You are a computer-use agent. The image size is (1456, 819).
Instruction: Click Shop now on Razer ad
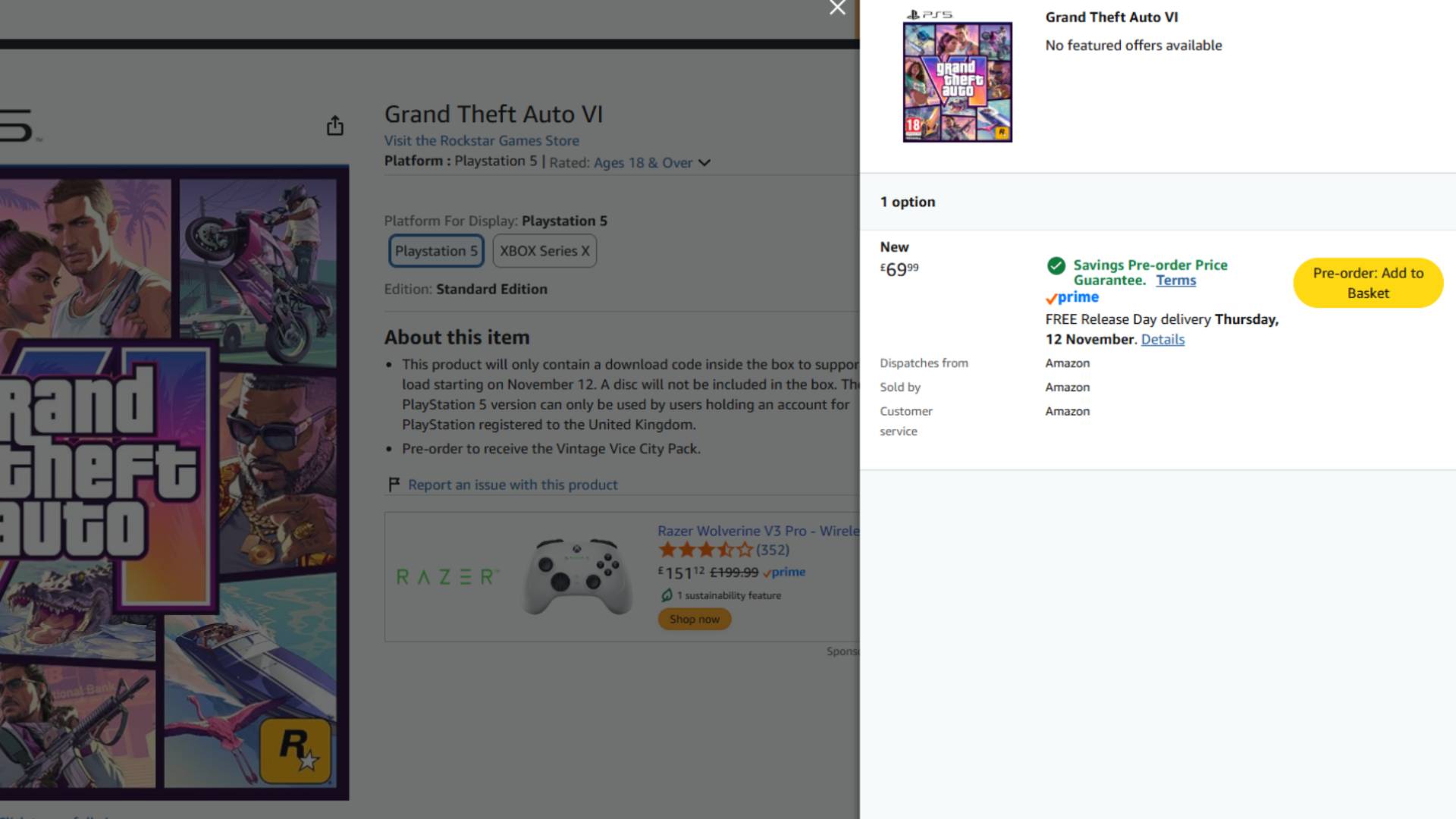point(695,619)
